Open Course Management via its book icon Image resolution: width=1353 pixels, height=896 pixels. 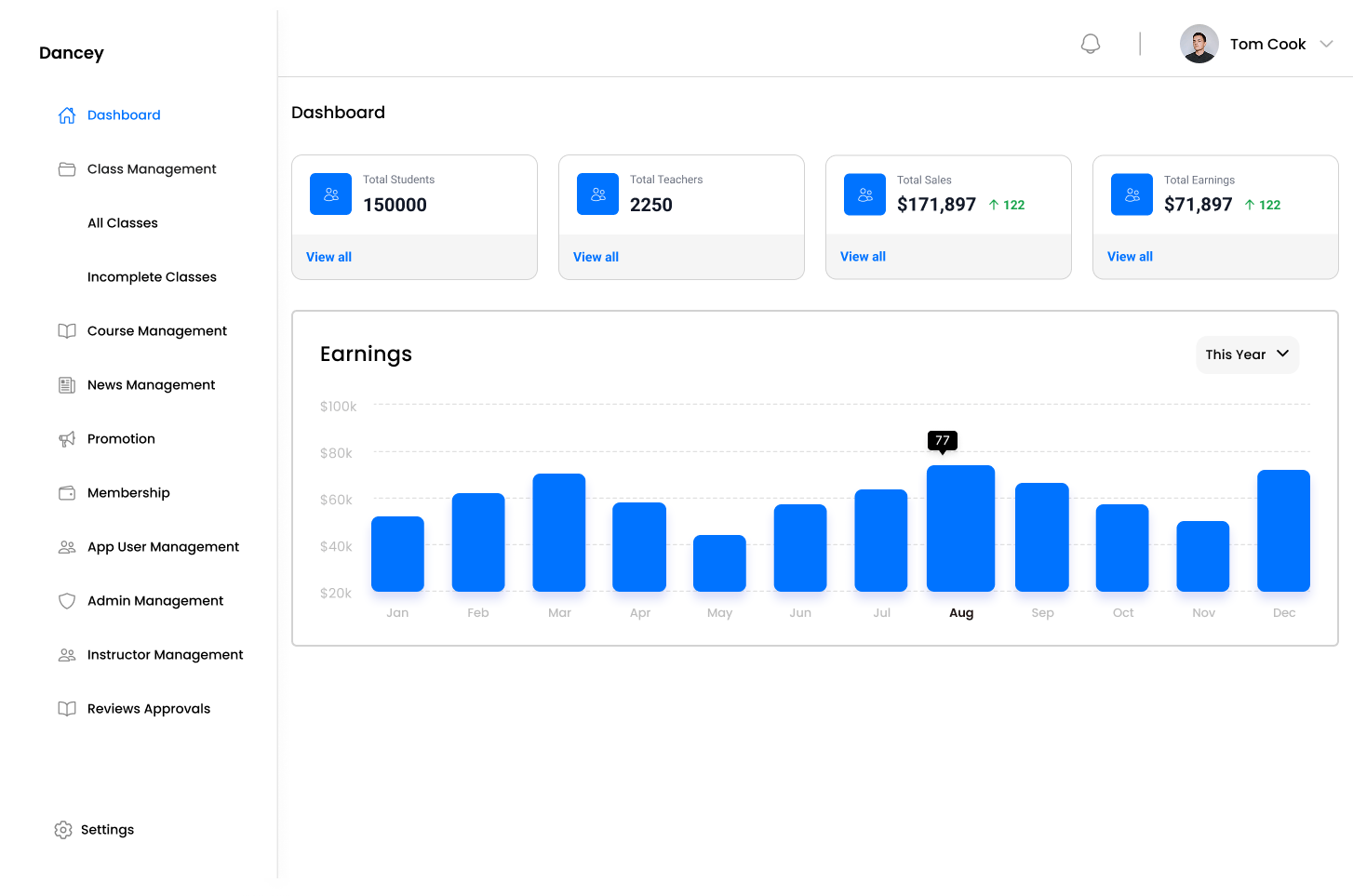point(66,330)
